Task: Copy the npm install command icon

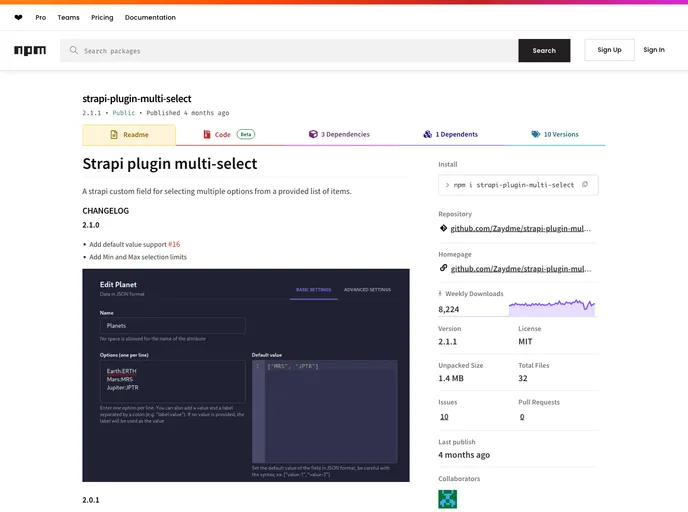Action: pyautogui.click(x=585, y=185)
